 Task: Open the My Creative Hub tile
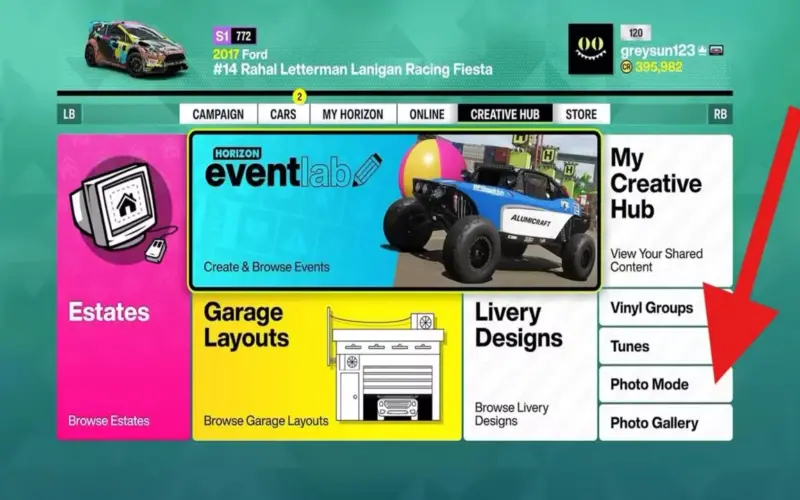667,210
